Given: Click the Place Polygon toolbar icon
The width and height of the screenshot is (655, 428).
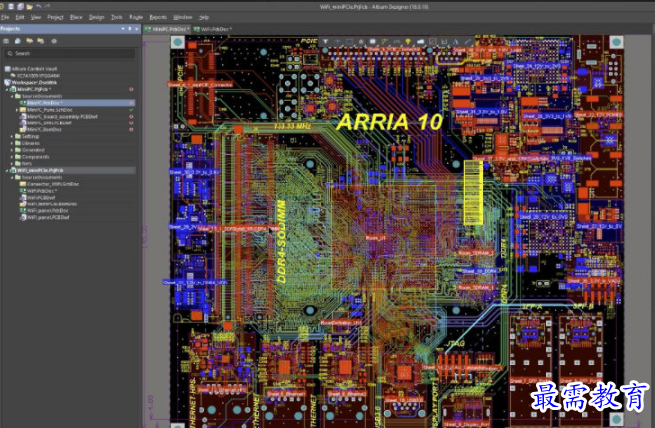Looking at the screenshot, I should [x=420, y=41].
